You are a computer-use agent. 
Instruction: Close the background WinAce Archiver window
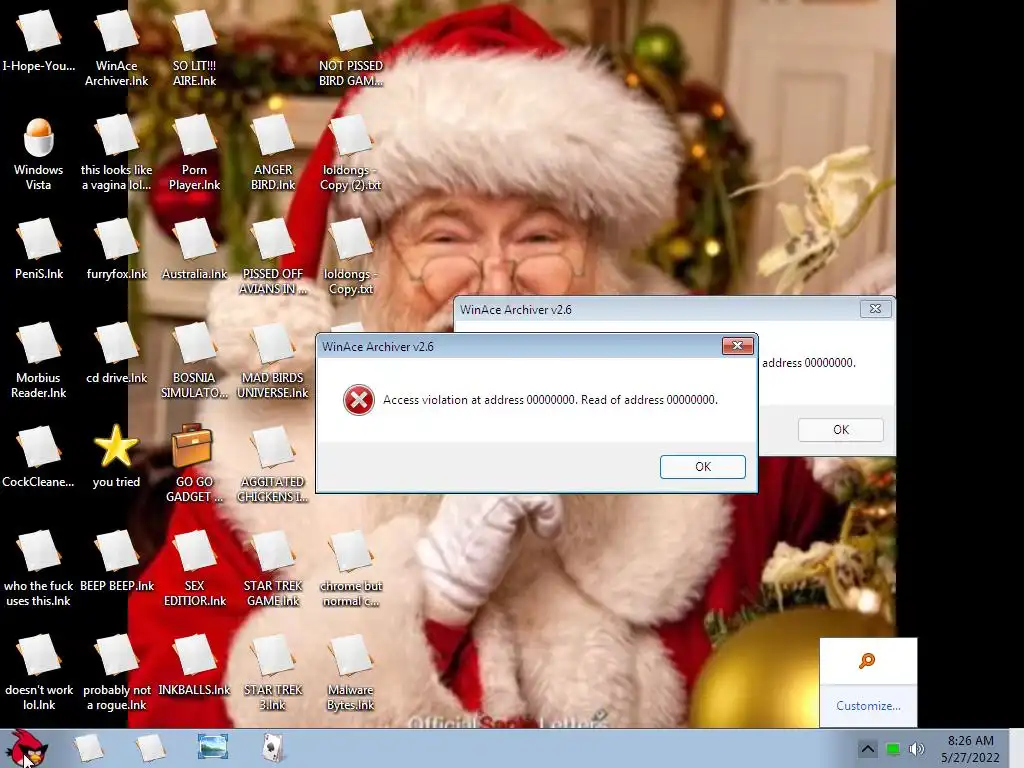[875, 309]
